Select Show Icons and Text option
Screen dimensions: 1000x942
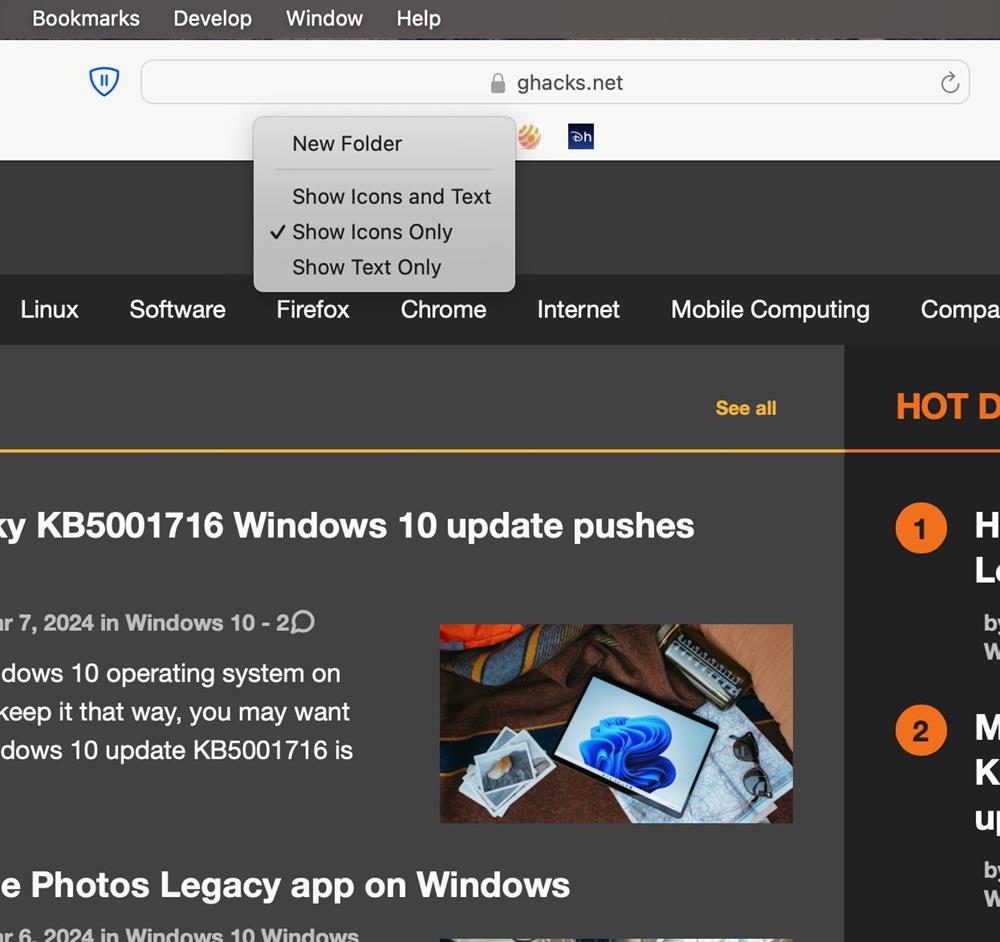coord(391,197)
